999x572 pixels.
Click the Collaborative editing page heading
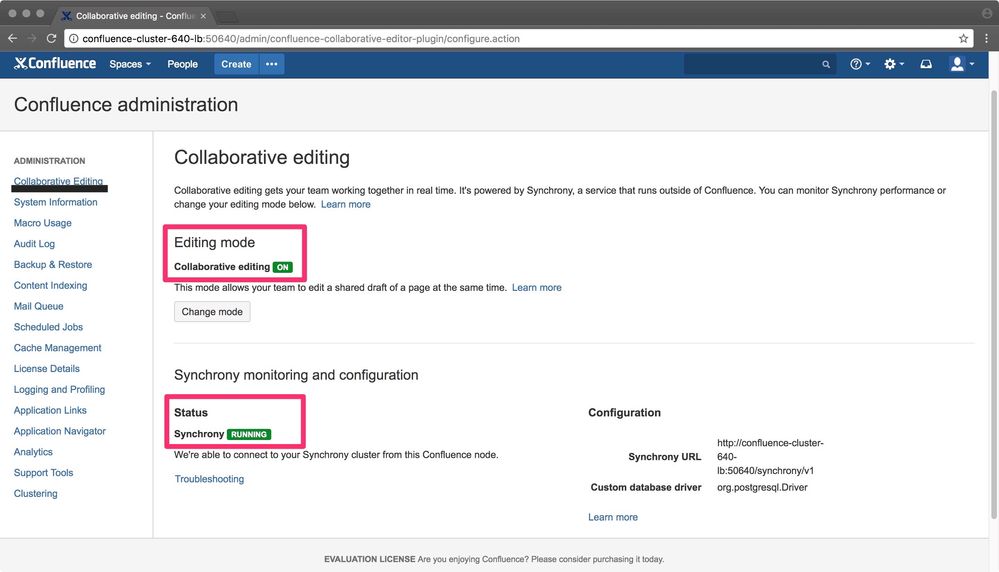(262, 157)
